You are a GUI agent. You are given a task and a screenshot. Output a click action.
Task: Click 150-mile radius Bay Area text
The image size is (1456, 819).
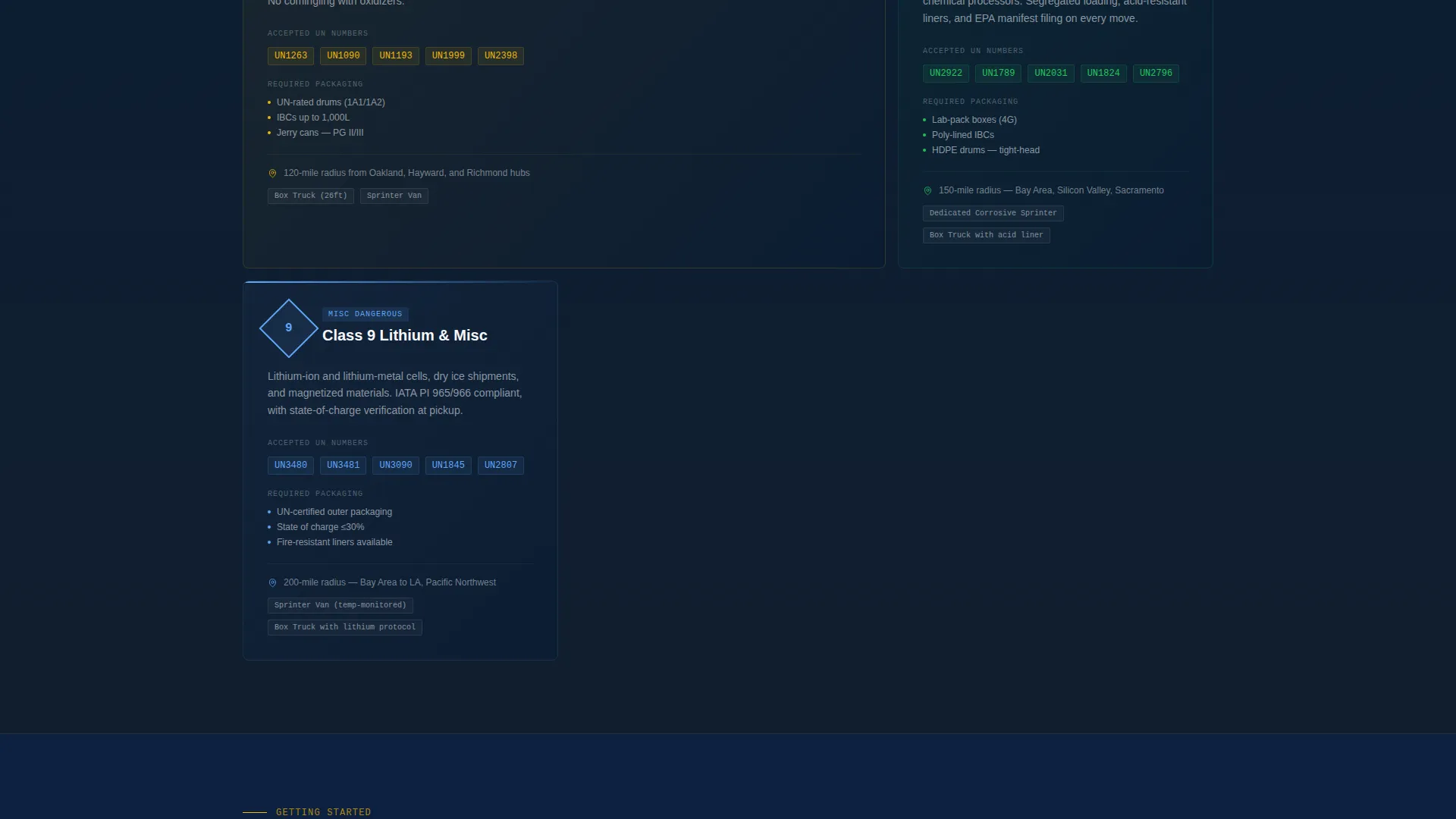pos(1051,190)
